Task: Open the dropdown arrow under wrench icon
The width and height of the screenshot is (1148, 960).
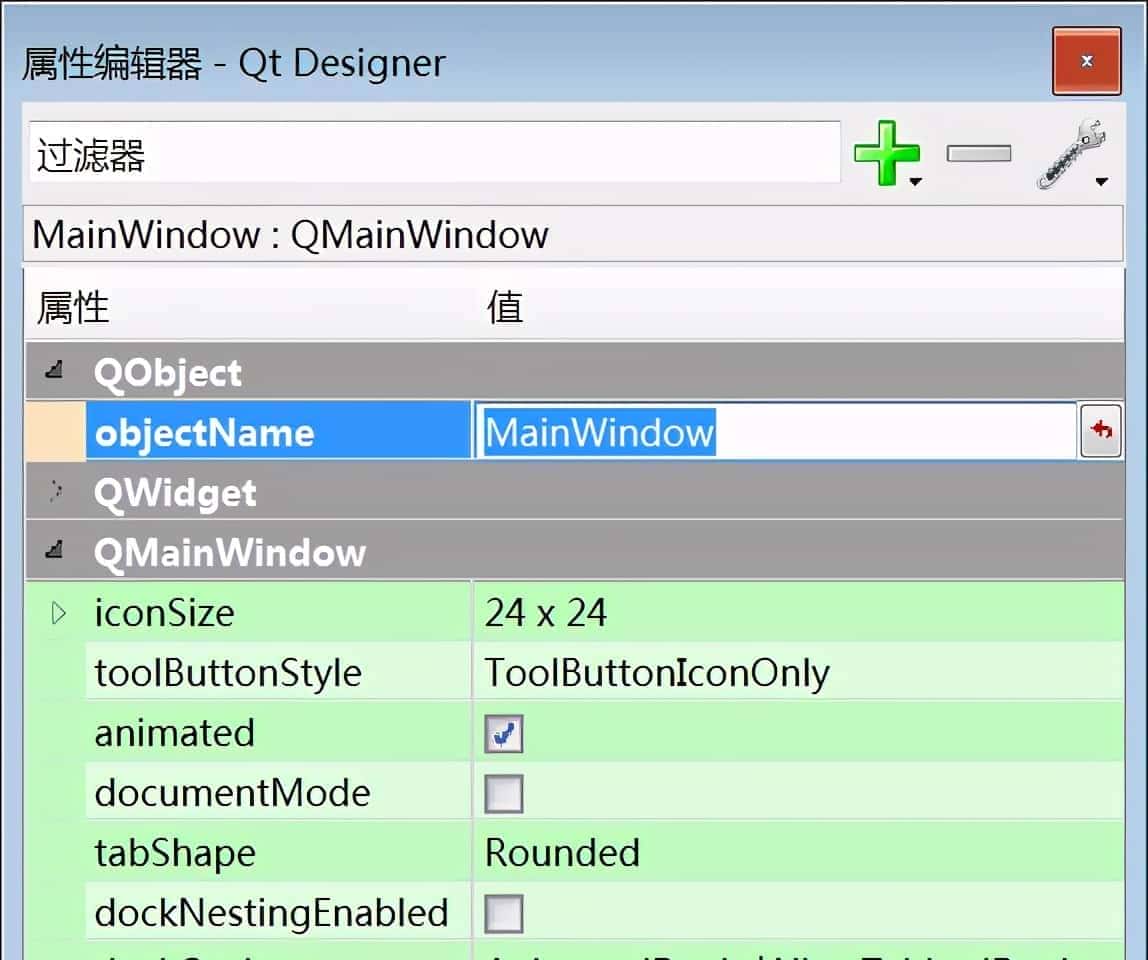Action: 1101,180
